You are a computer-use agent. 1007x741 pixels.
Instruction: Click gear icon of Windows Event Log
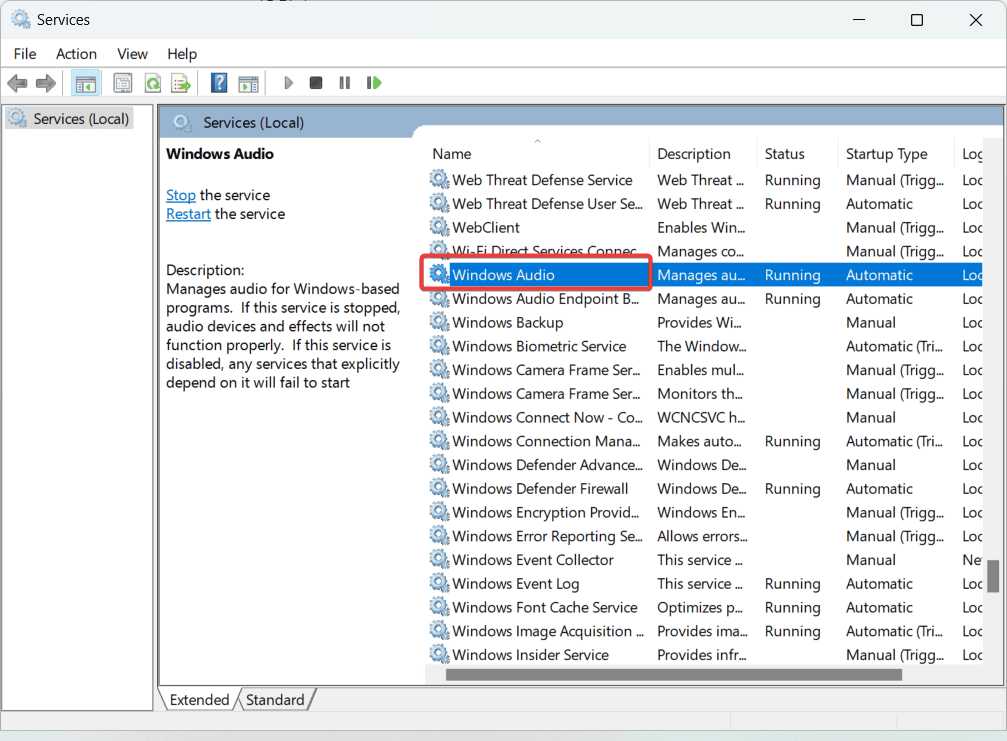pyautogui.click(x=440, y=583)
